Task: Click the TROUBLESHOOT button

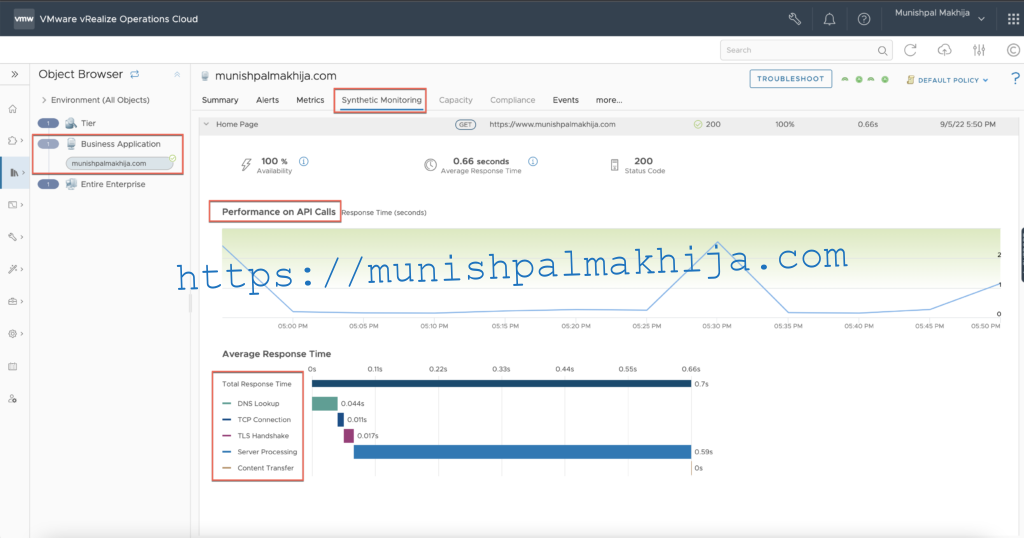Action: coord(790,78)
